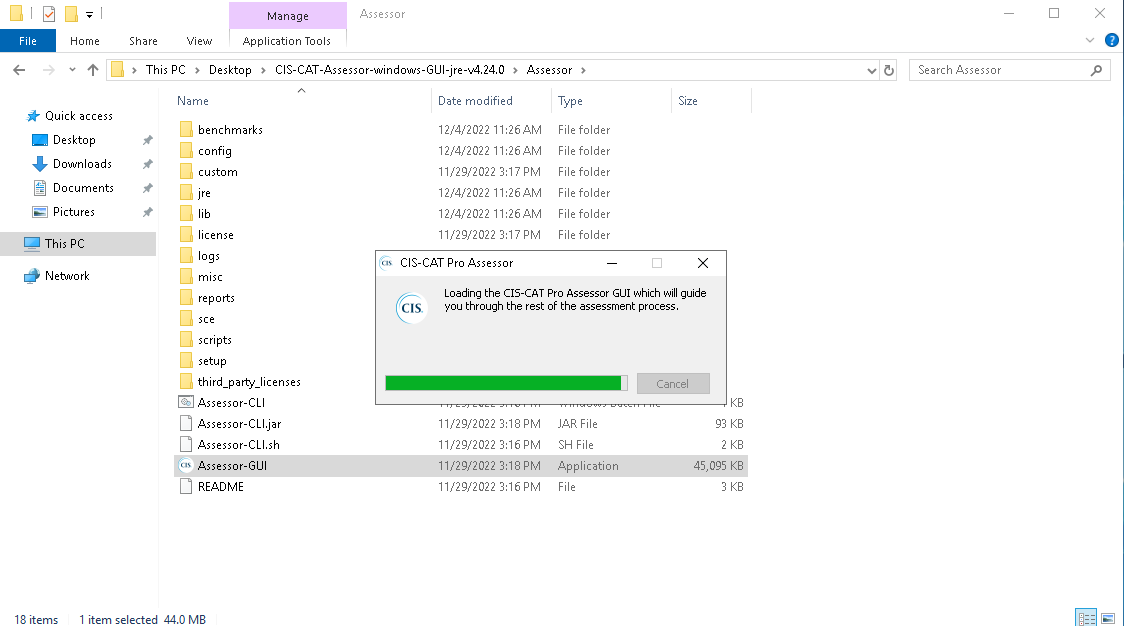Open Network in navigation pane

pos(67,275)
